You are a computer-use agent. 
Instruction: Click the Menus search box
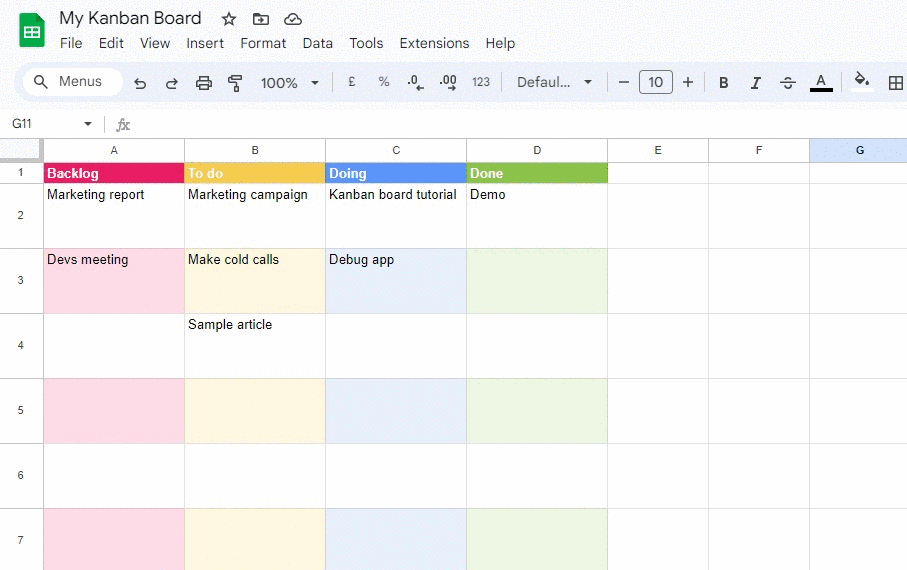[x=70, y=82]
